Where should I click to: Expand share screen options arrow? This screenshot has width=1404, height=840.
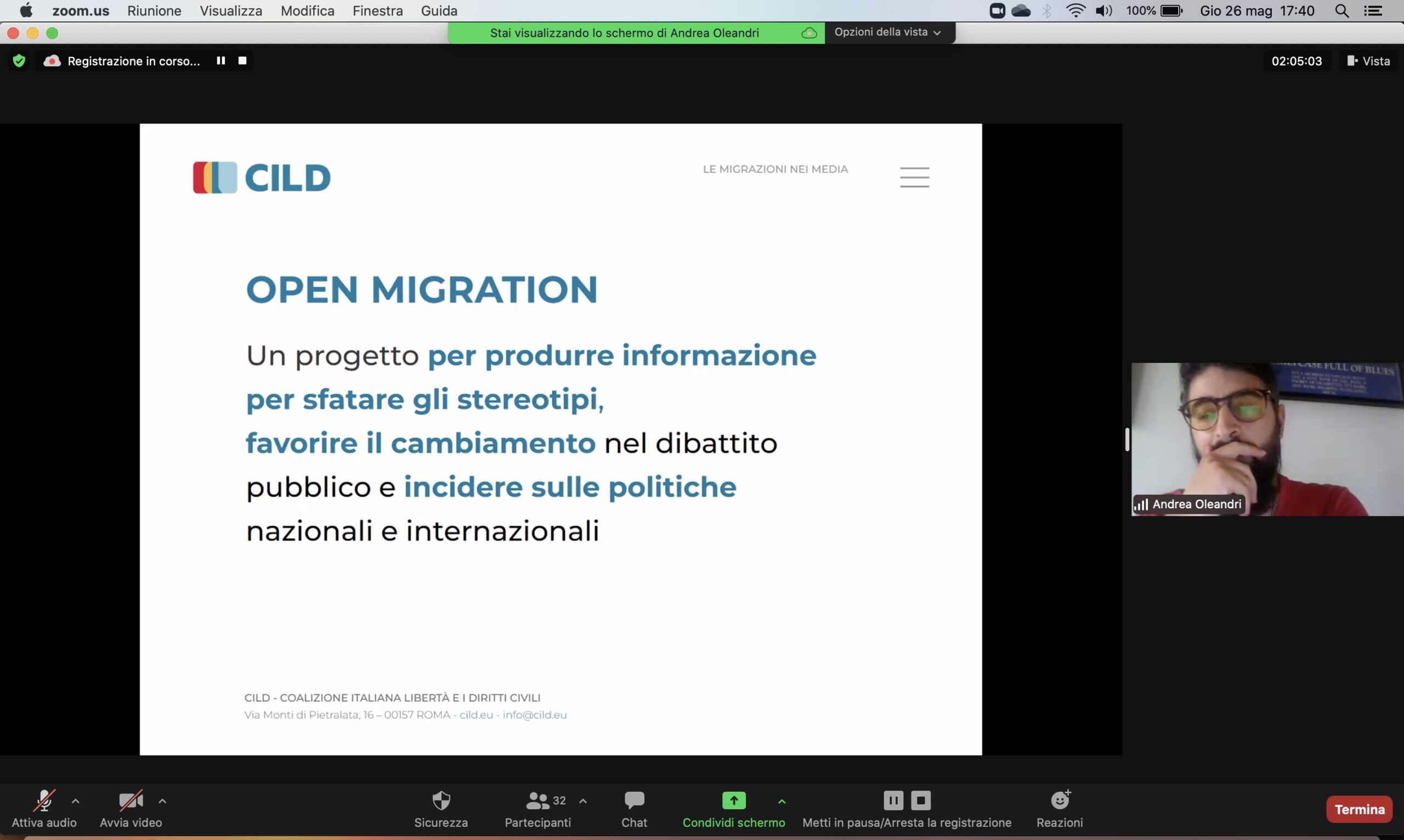(x=782, y=801)
